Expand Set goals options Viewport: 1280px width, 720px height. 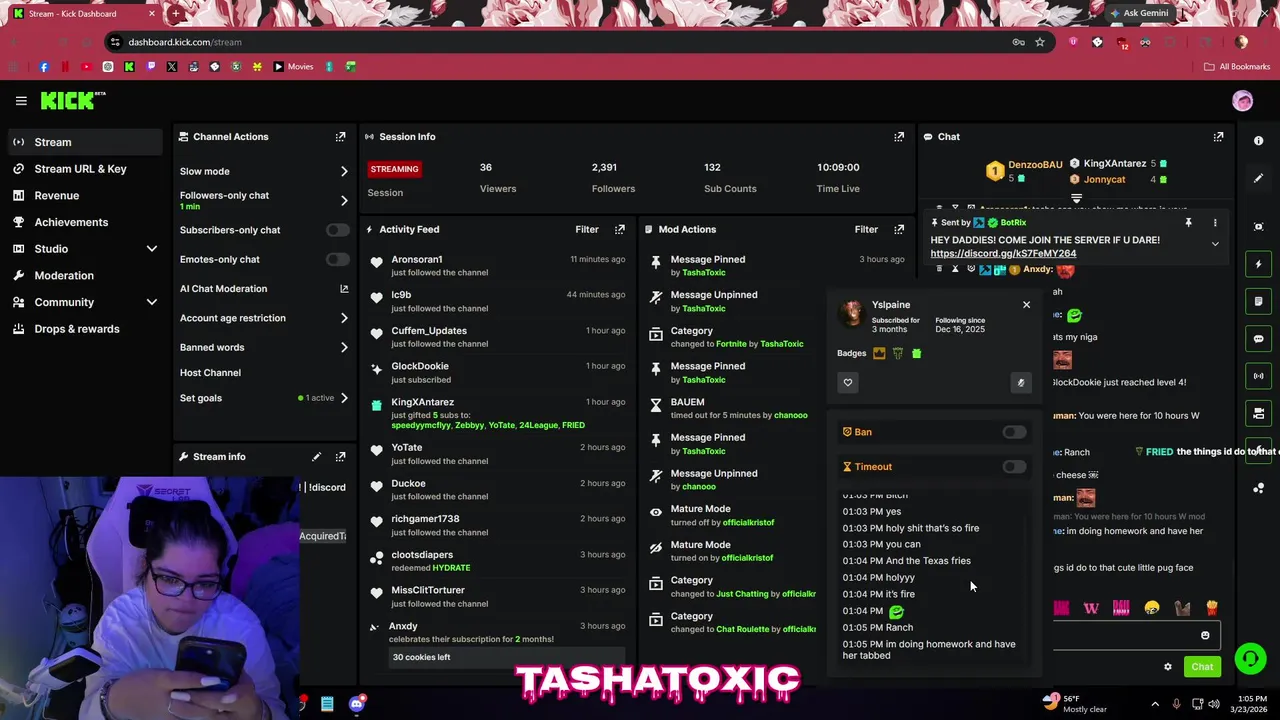(344, 398)
